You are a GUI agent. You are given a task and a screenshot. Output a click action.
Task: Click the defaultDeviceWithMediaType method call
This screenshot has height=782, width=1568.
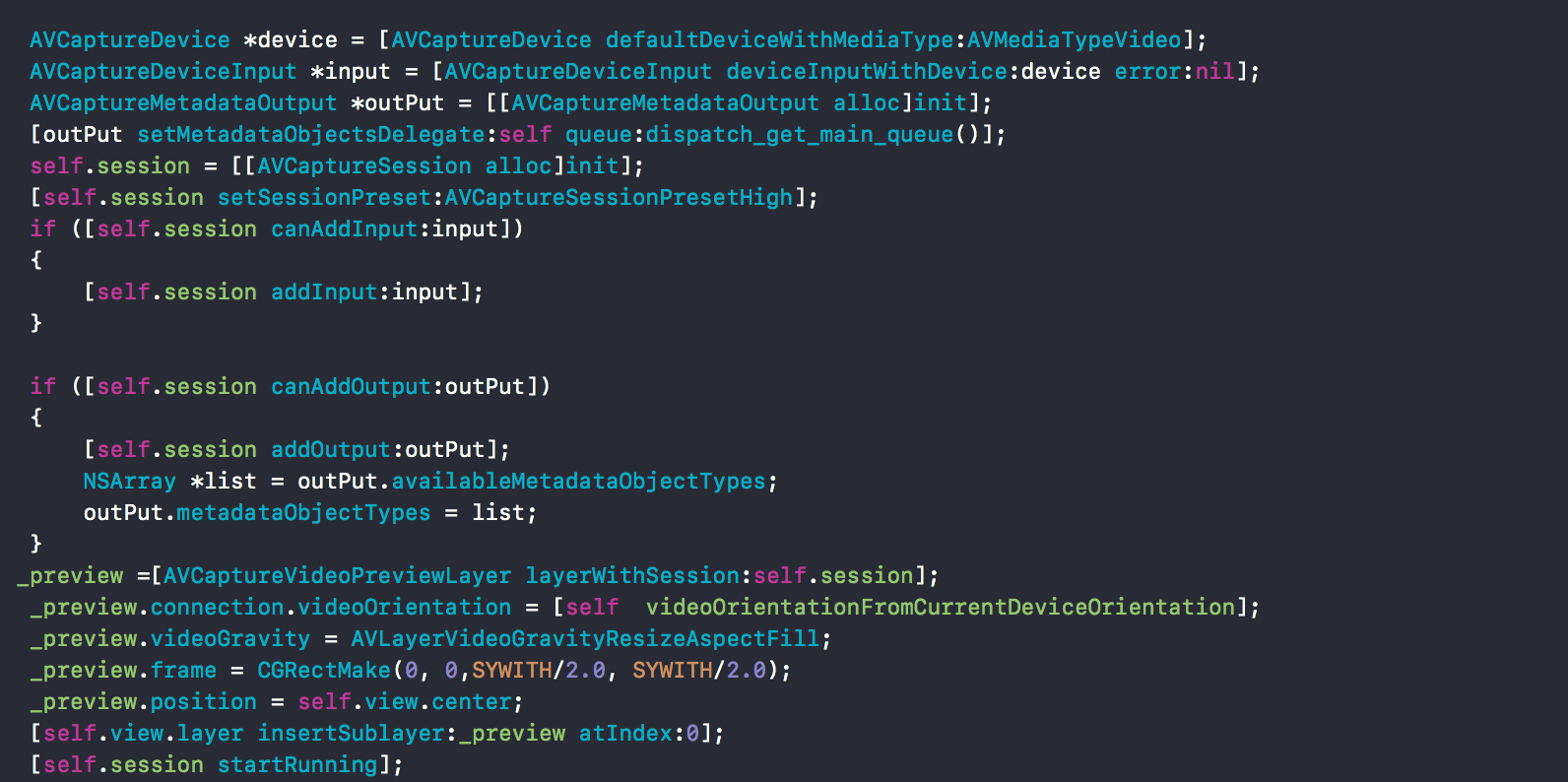(x=779, y=40)
